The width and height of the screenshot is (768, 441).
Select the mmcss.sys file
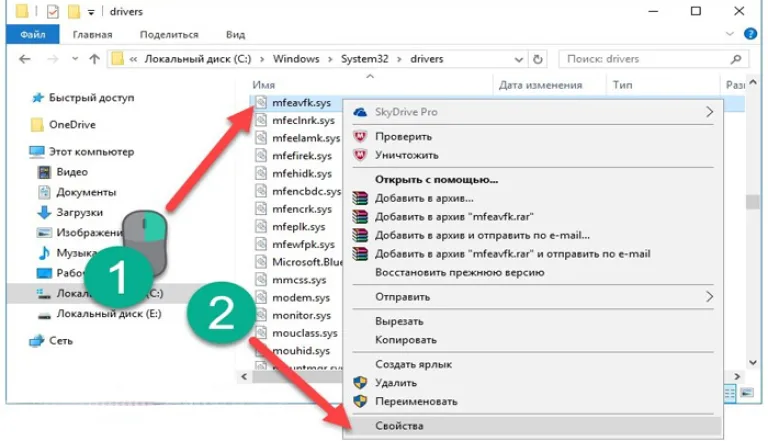[x=299, y=280]
